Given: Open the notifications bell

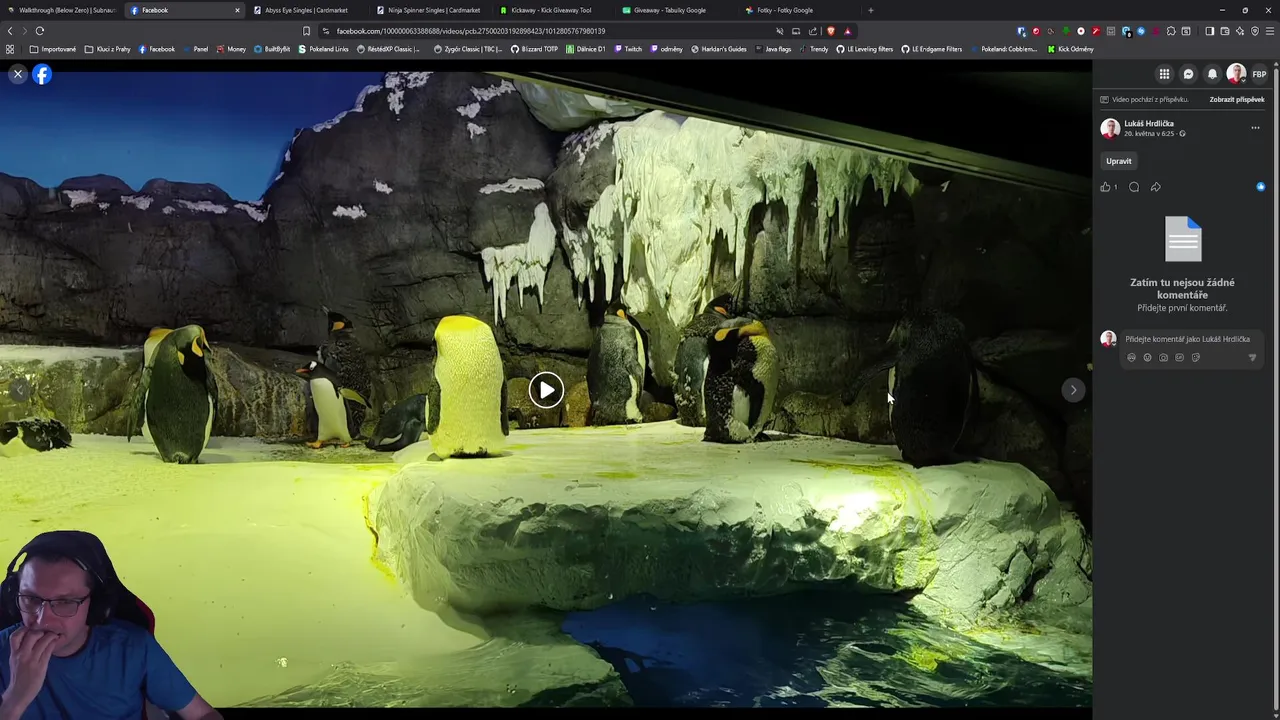Looking at the screenshot, I should [x=1212, y=74].
